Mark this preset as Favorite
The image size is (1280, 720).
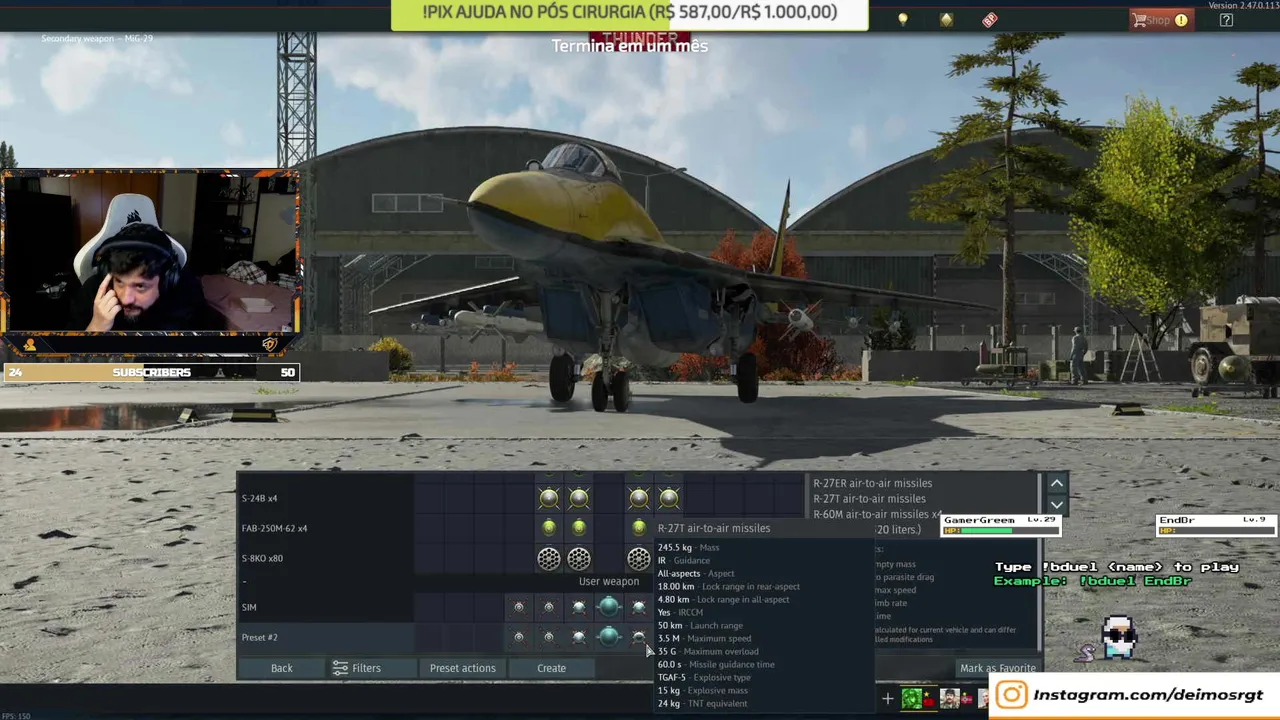998,668
